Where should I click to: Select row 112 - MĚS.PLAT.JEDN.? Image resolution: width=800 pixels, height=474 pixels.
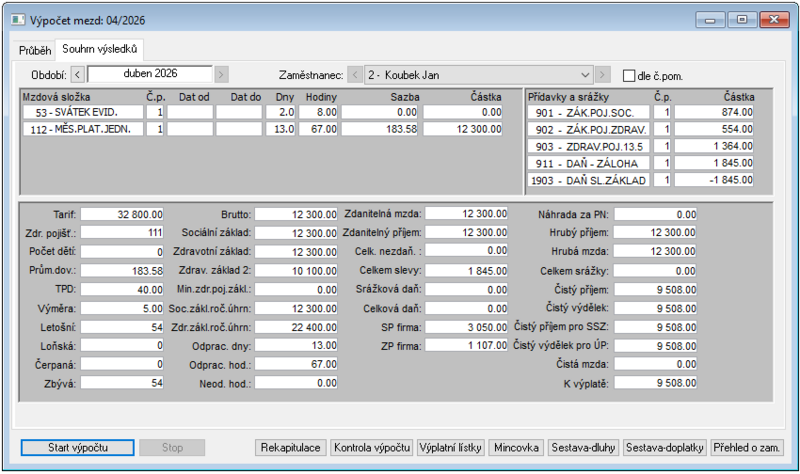pyautogui.click(x=83, y=129)
